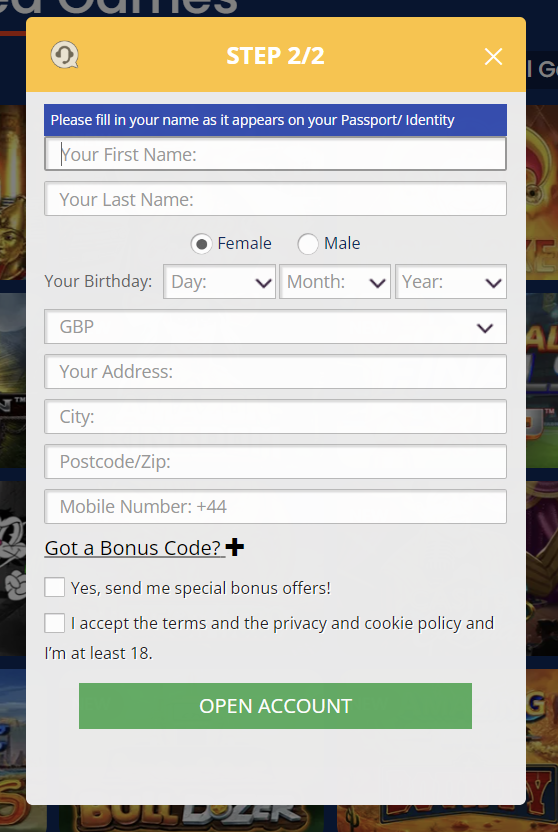
Task: Expand the GBP currency dropdown
Action: click(x=275, y=327)
